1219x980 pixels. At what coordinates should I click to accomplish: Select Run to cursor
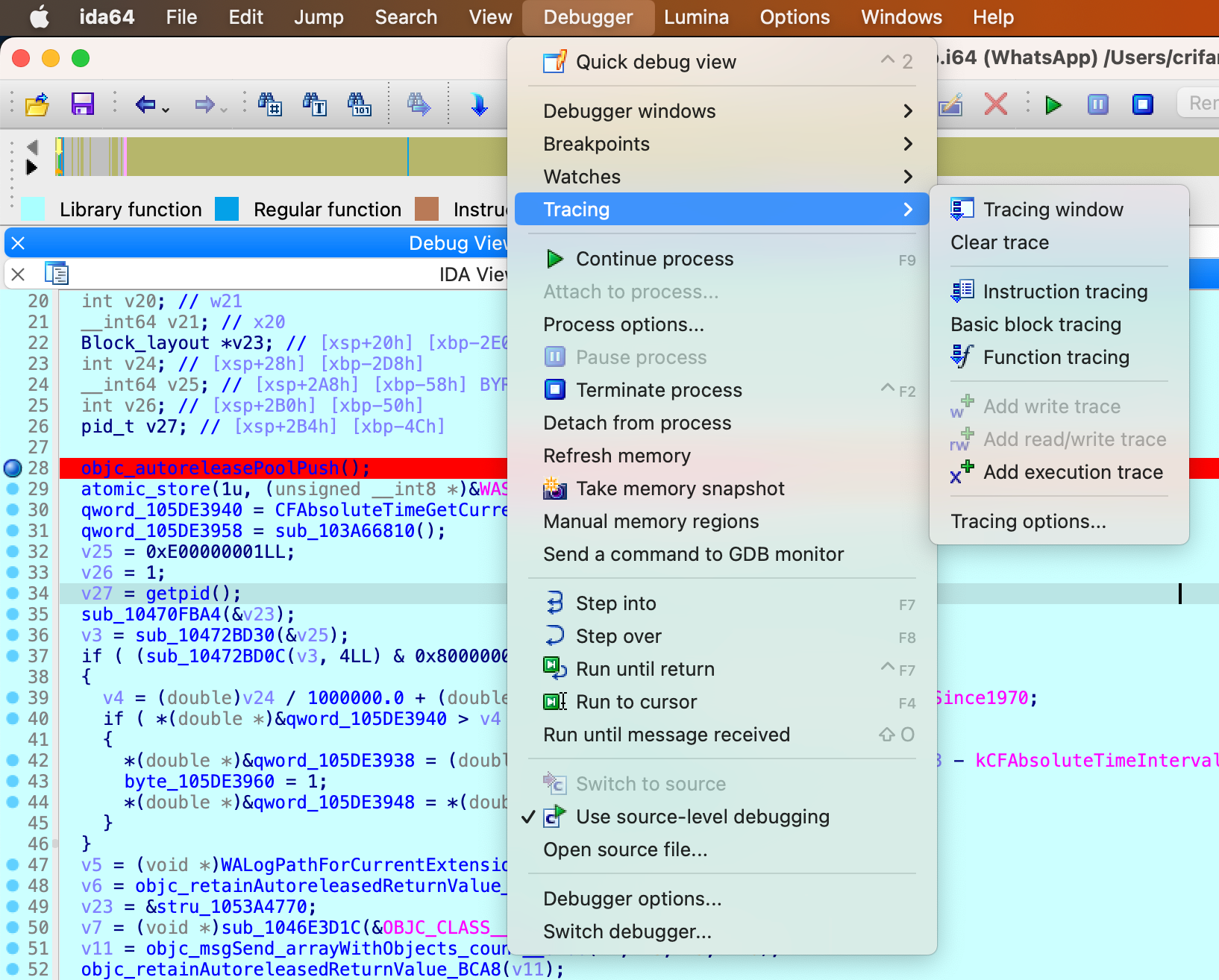point(721,702)
